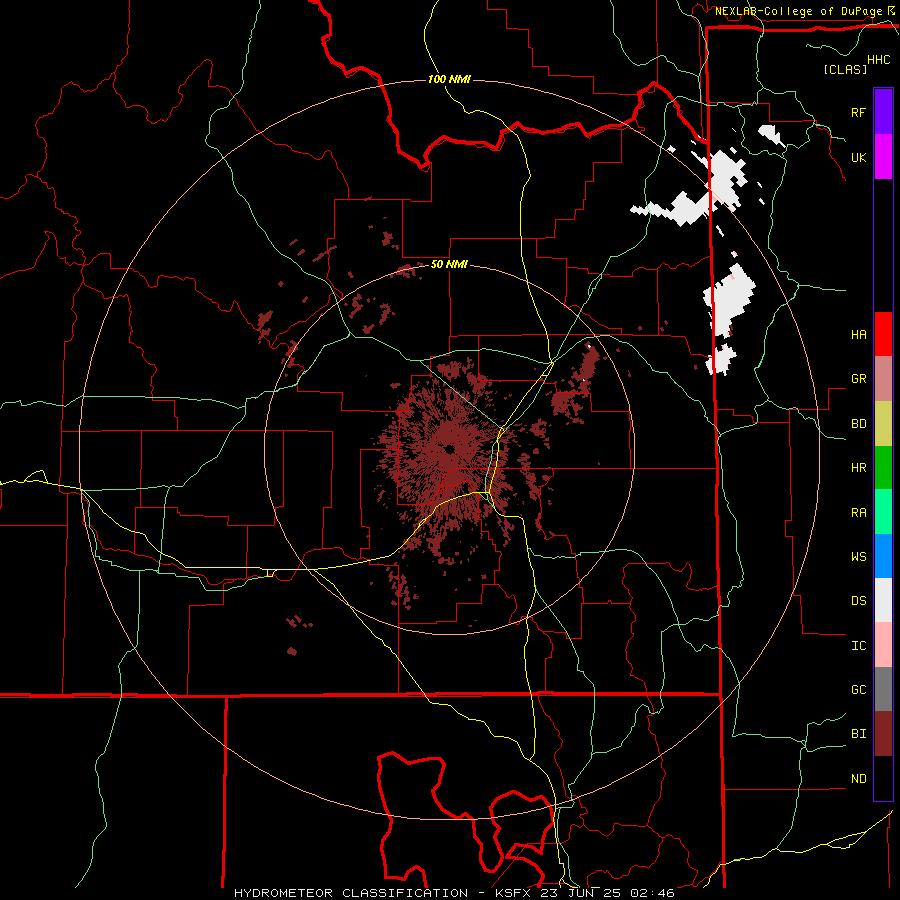Click the RF purple legend swatch

(883, 112)
